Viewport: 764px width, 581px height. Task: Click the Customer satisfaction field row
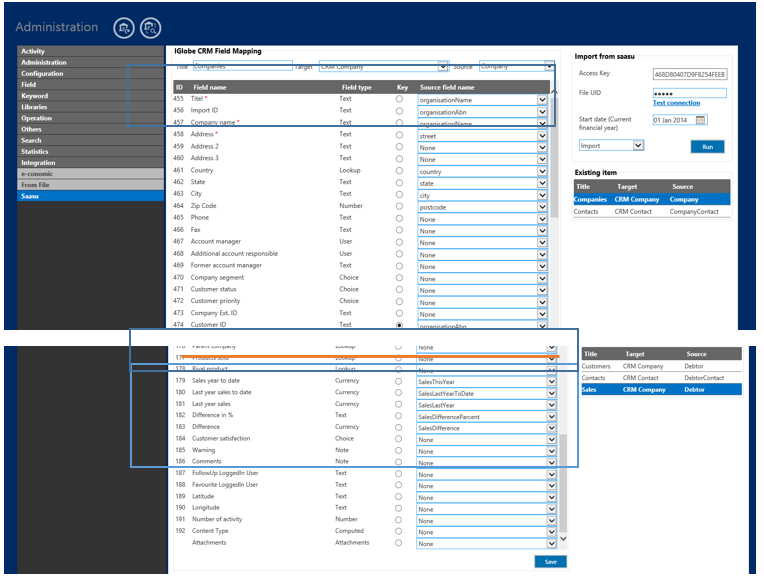click(x=365, y=439)
